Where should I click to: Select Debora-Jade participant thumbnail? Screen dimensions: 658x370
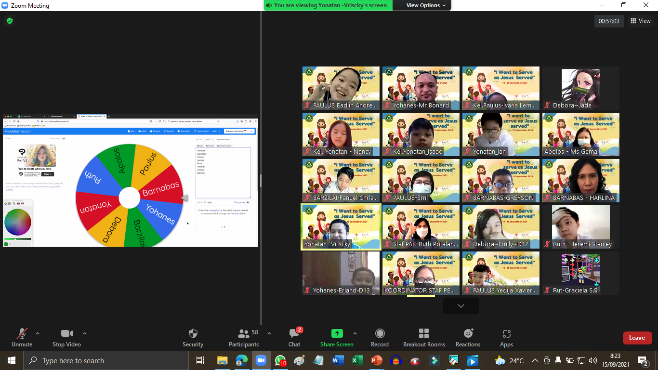point(581,88)
